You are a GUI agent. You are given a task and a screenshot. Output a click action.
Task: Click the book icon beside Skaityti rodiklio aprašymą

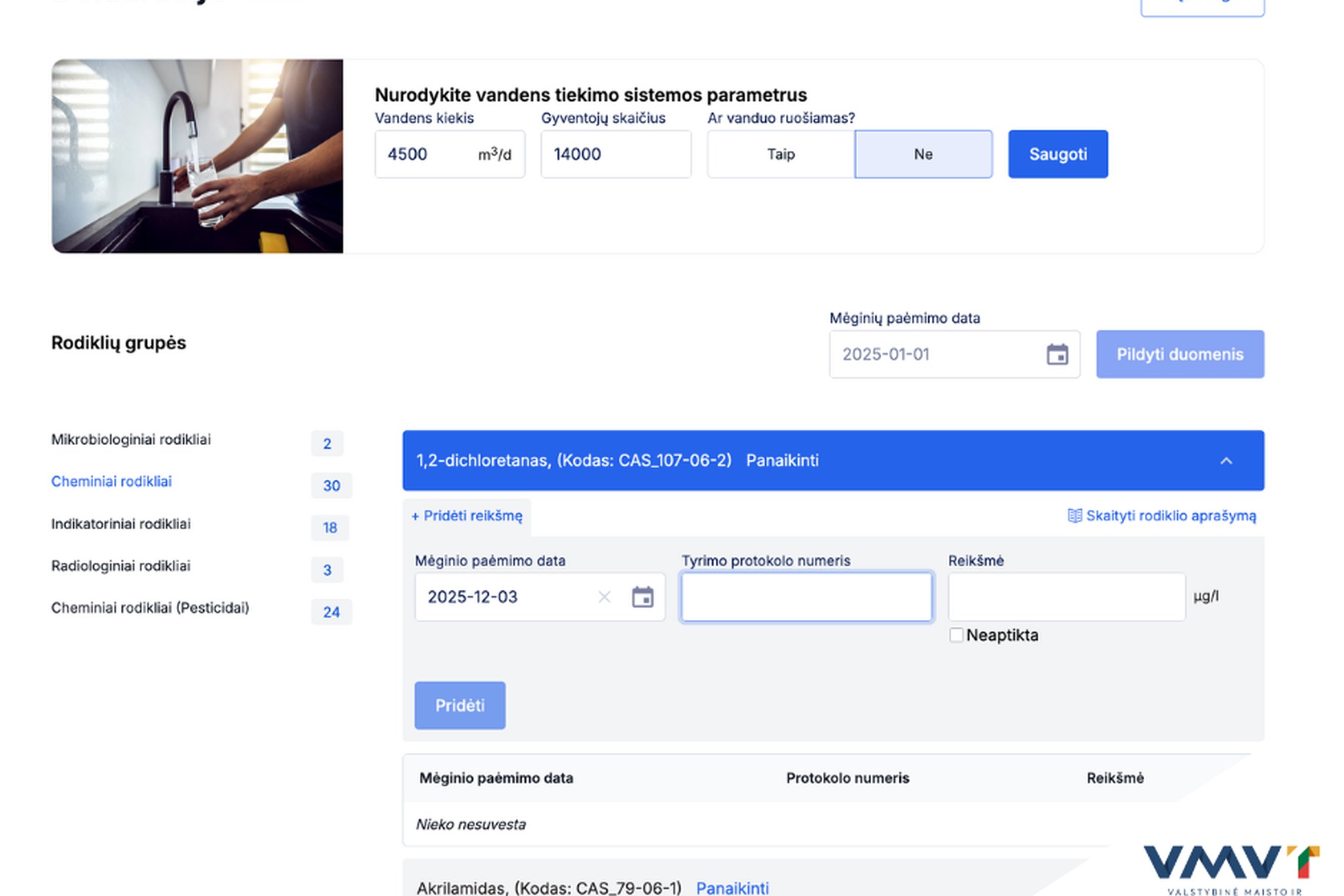tap(1075, 516)
